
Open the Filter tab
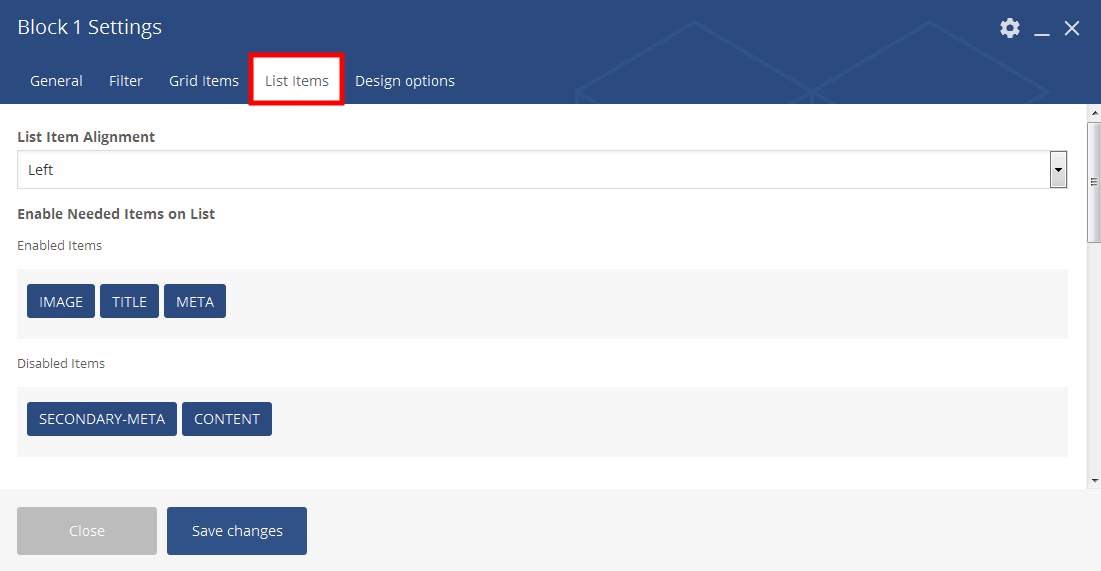click(x=126, y=81)
